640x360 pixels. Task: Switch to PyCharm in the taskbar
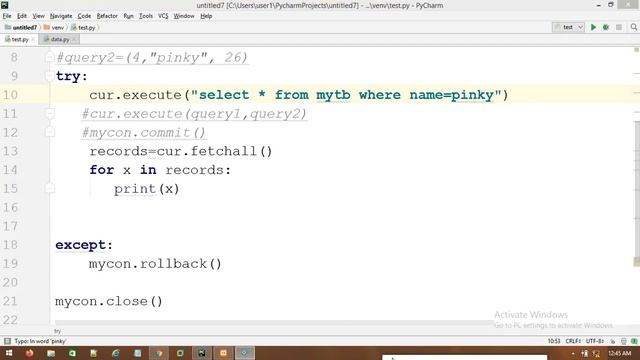[x=202, y=353]
